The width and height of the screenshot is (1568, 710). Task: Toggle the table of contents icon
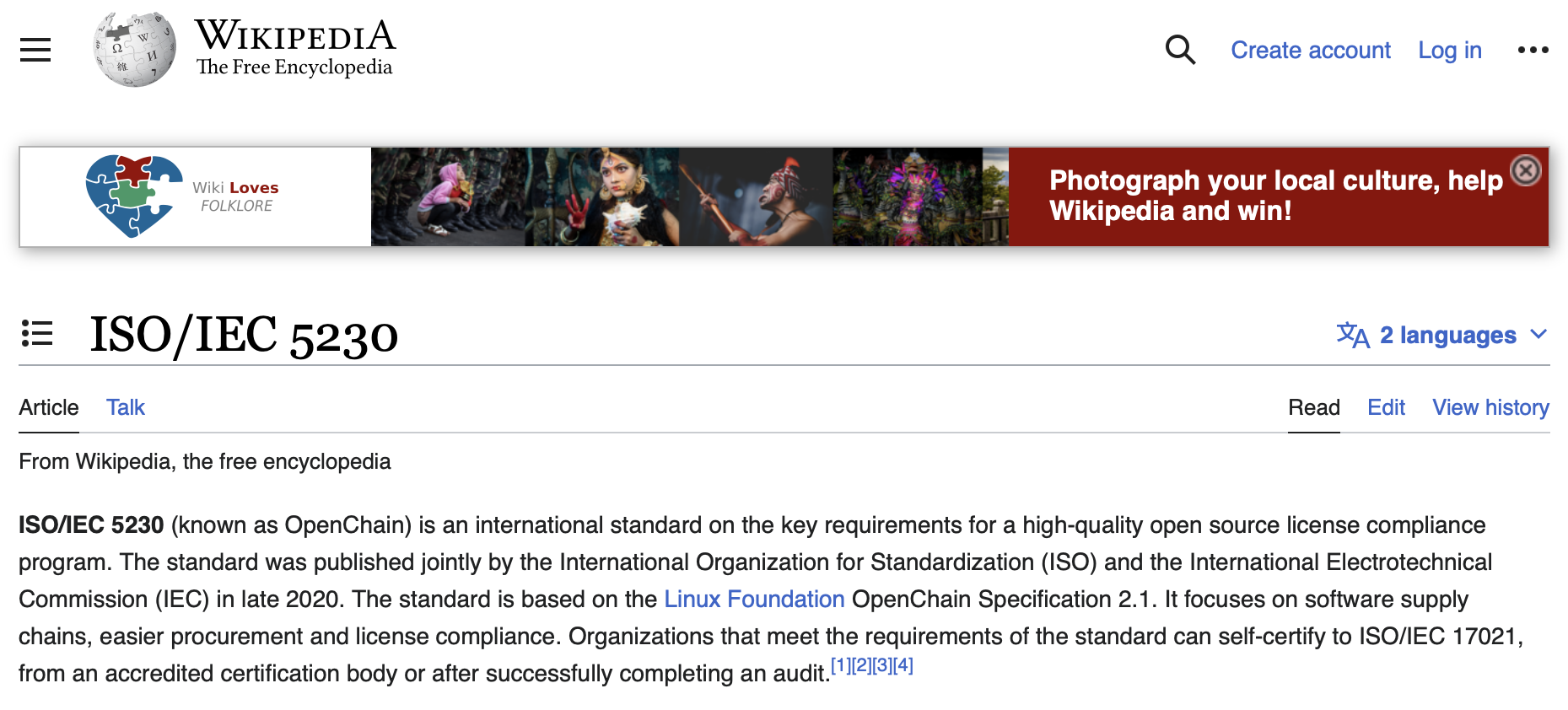pos(37,333)
